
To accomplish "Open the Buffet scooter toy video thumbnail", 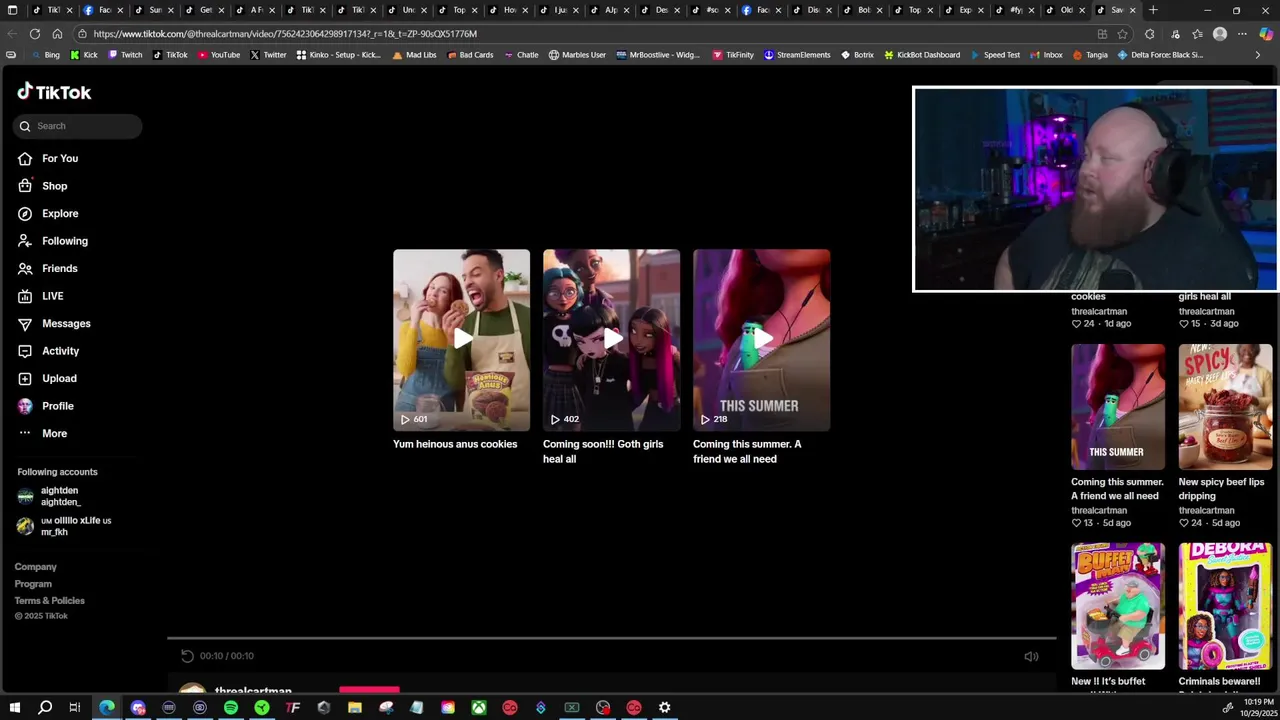I will pyautogui.click(x=1118, y=606).
